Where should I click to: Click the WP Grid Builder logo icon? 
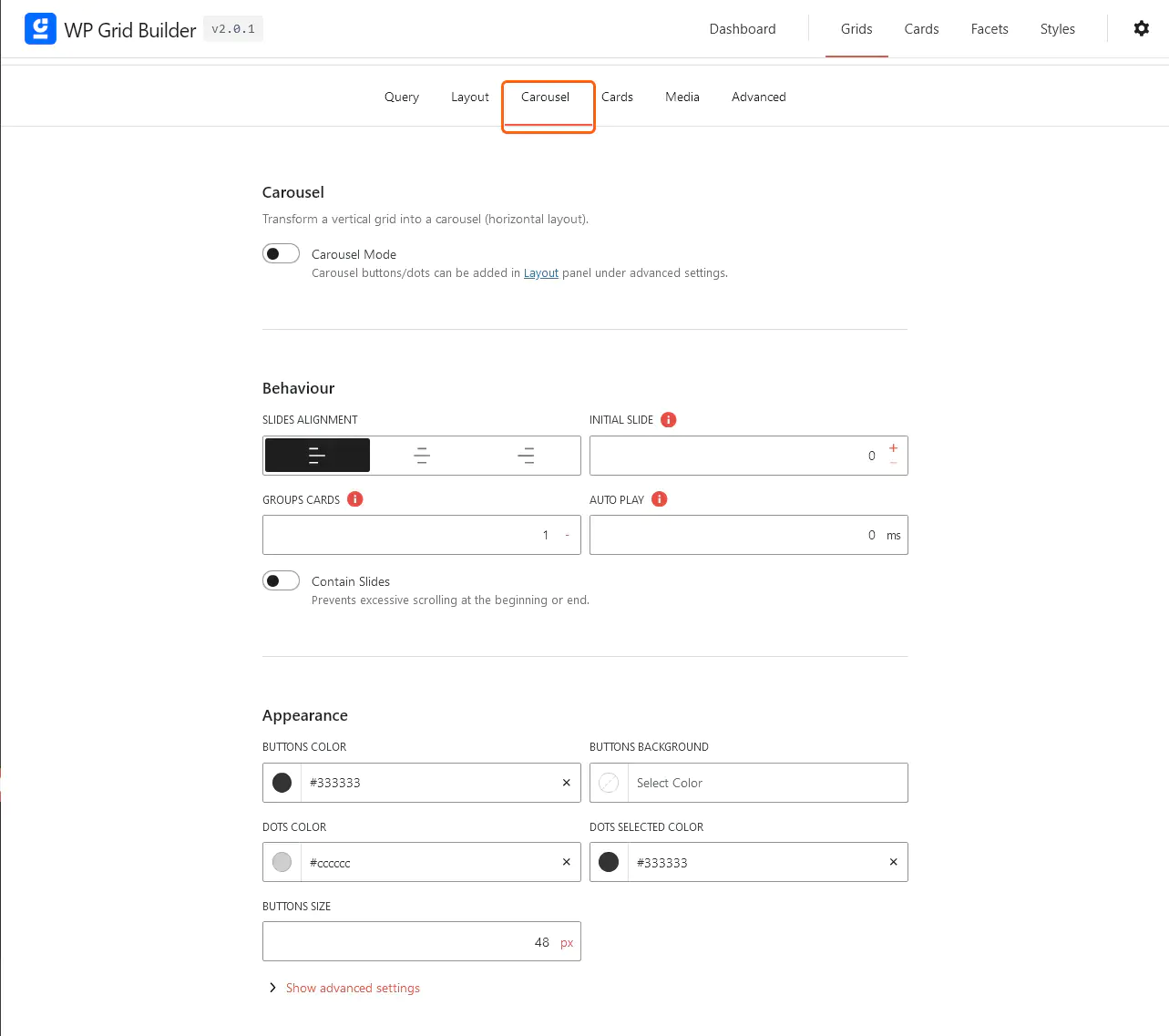click(x=40, y=28)
